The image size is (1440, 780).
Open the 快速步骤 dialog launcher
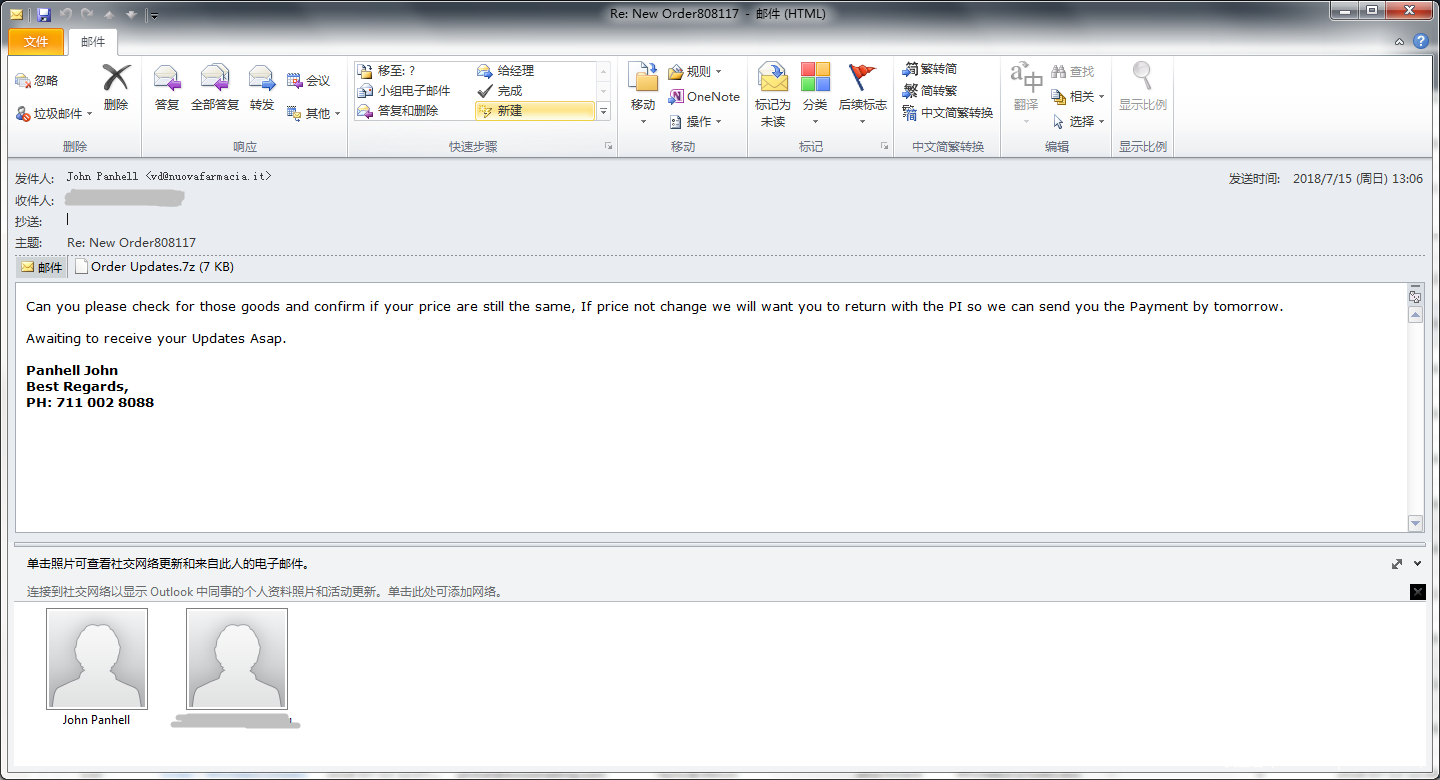[608, 147]
